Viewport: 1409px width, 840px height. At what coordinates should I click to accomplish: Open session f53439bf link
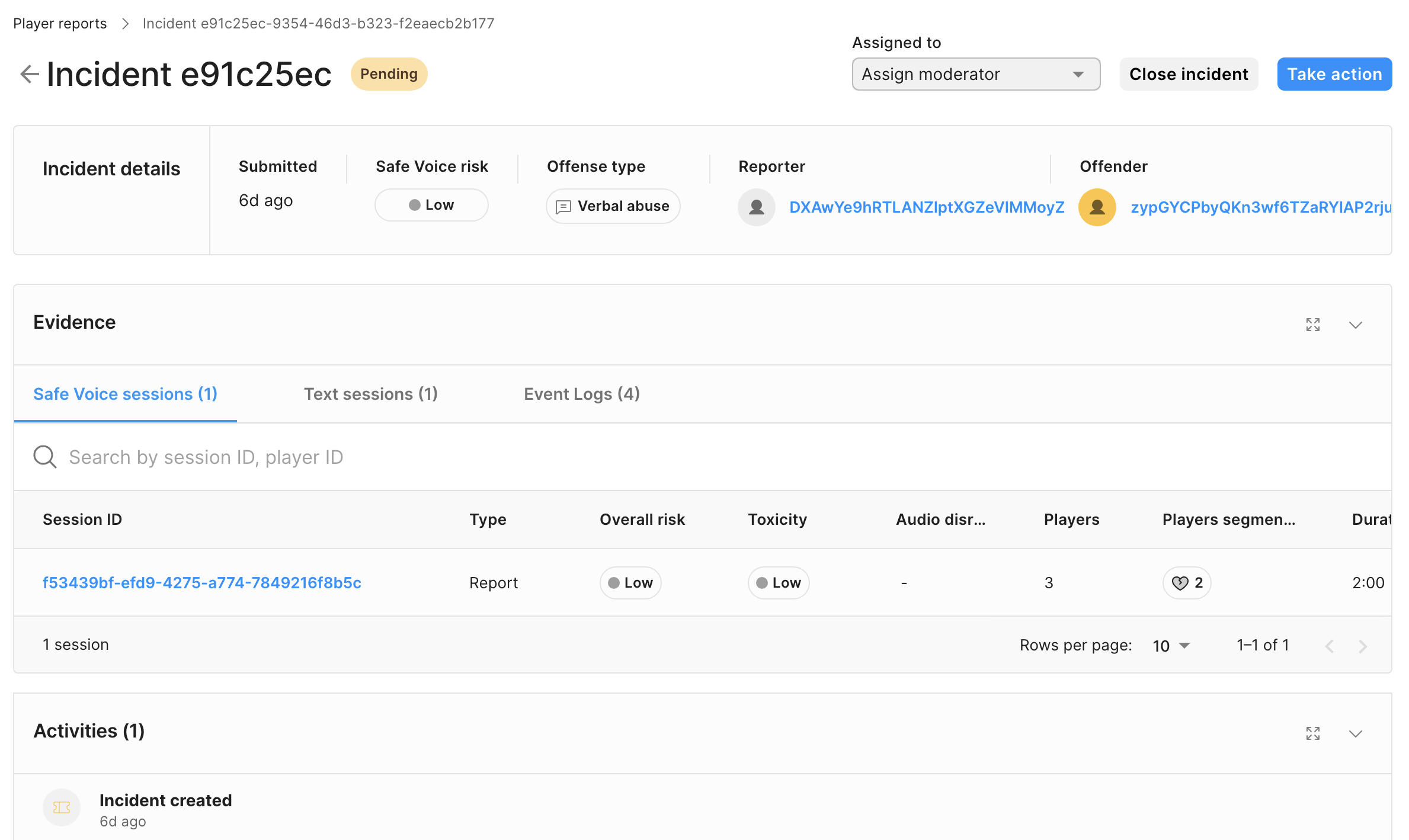(x=201, y=583)
